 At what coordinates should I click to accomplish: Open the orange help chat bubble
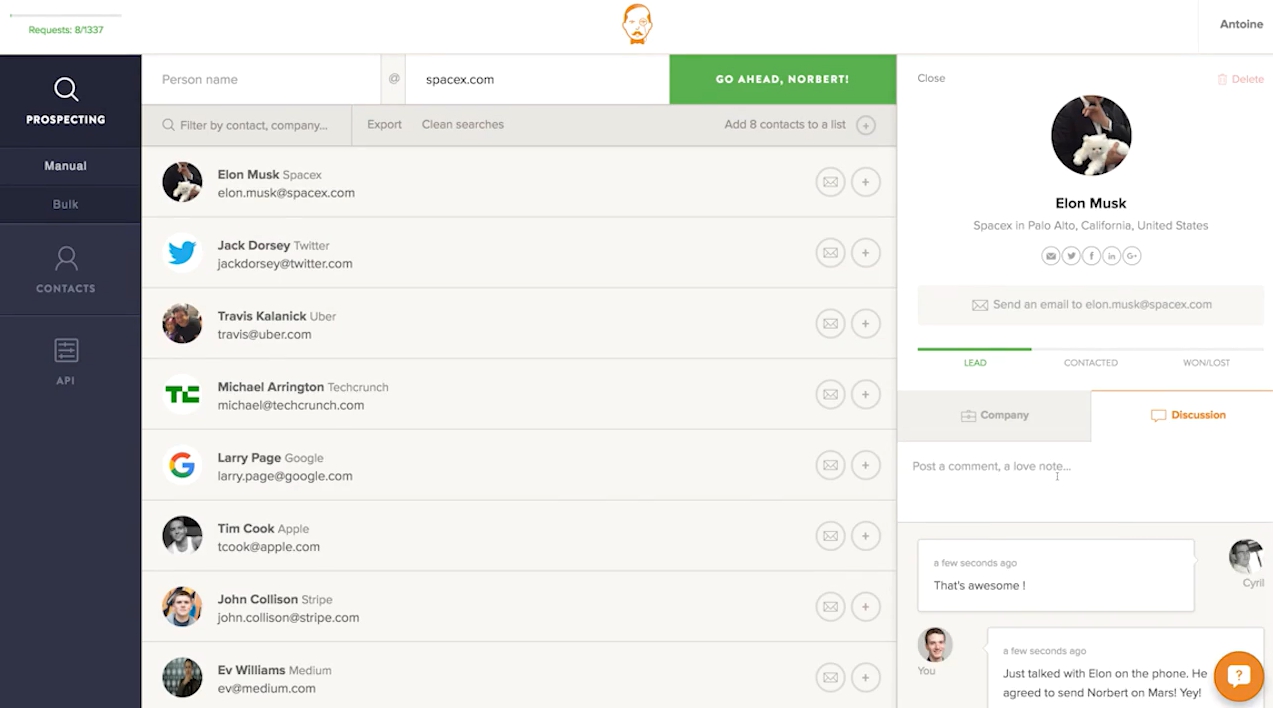[1238, 677]
